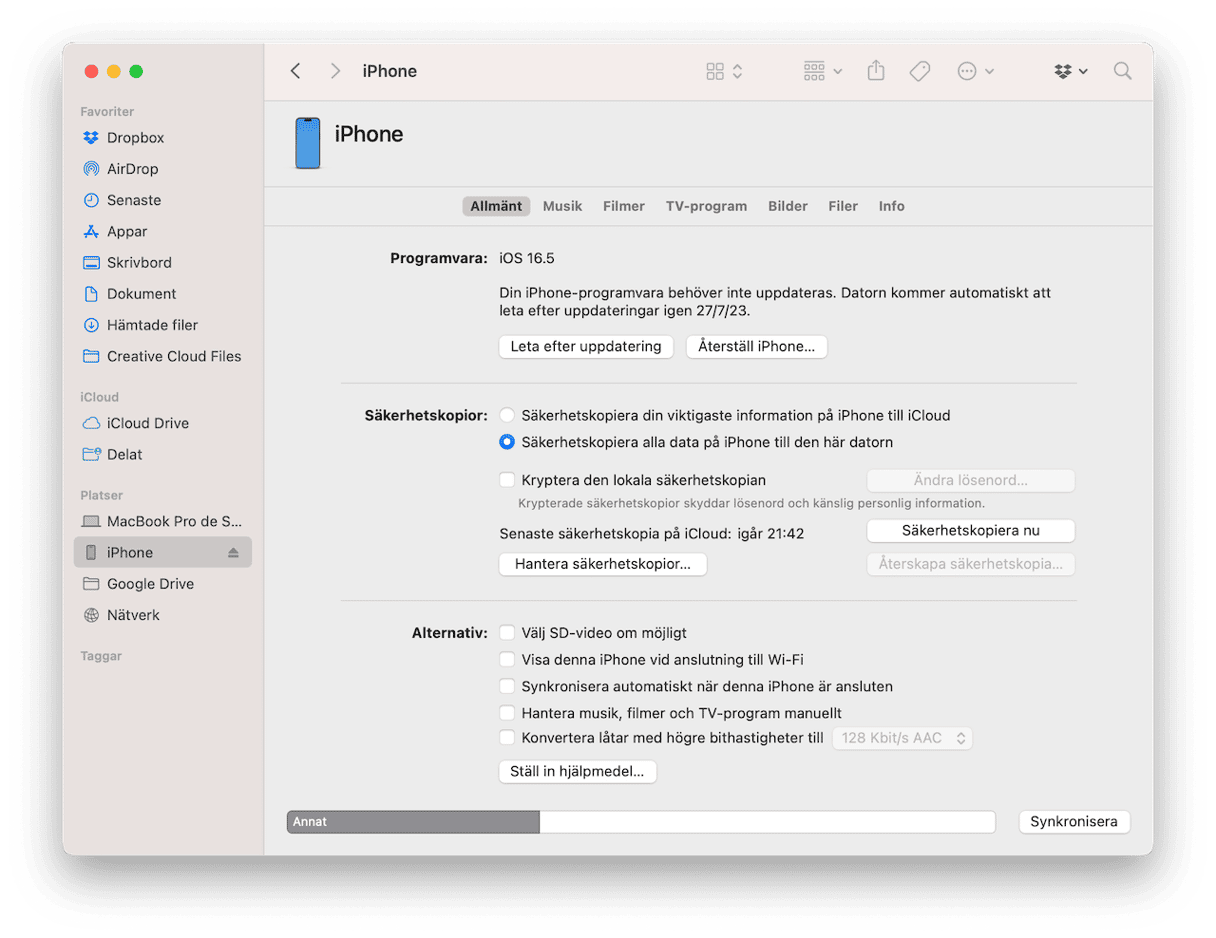Image resolution: width=1216 pixels, height=938 pixels.
Task: Open the more actions ellipsis menu
Action: point(975,71)
